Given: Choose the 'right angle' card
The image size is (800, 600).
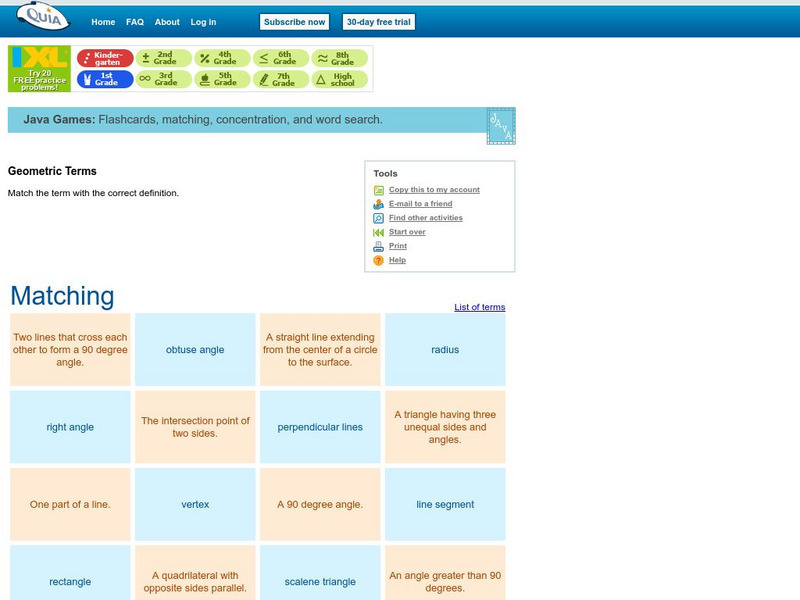Looking at the screenshot, I should [70, 427].
